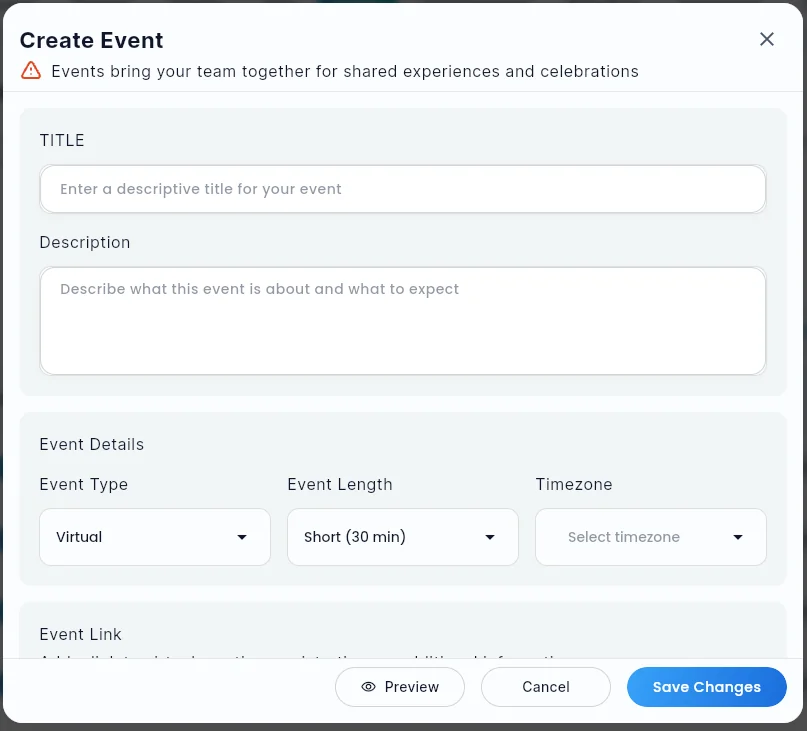Click the Event Type label
The height and width of the screenshot is (731, 807).
(x=84, y=484)
